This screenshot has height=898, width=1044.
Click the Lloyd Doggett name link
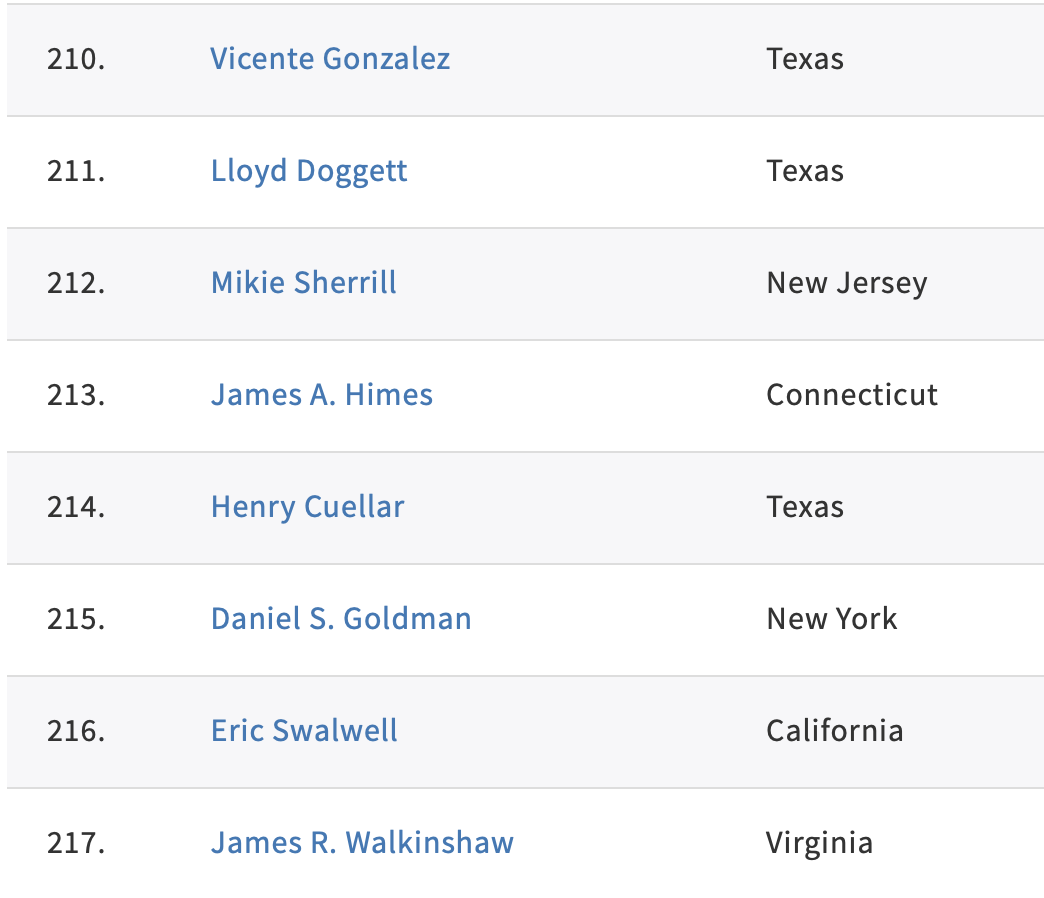click(309, 171)
